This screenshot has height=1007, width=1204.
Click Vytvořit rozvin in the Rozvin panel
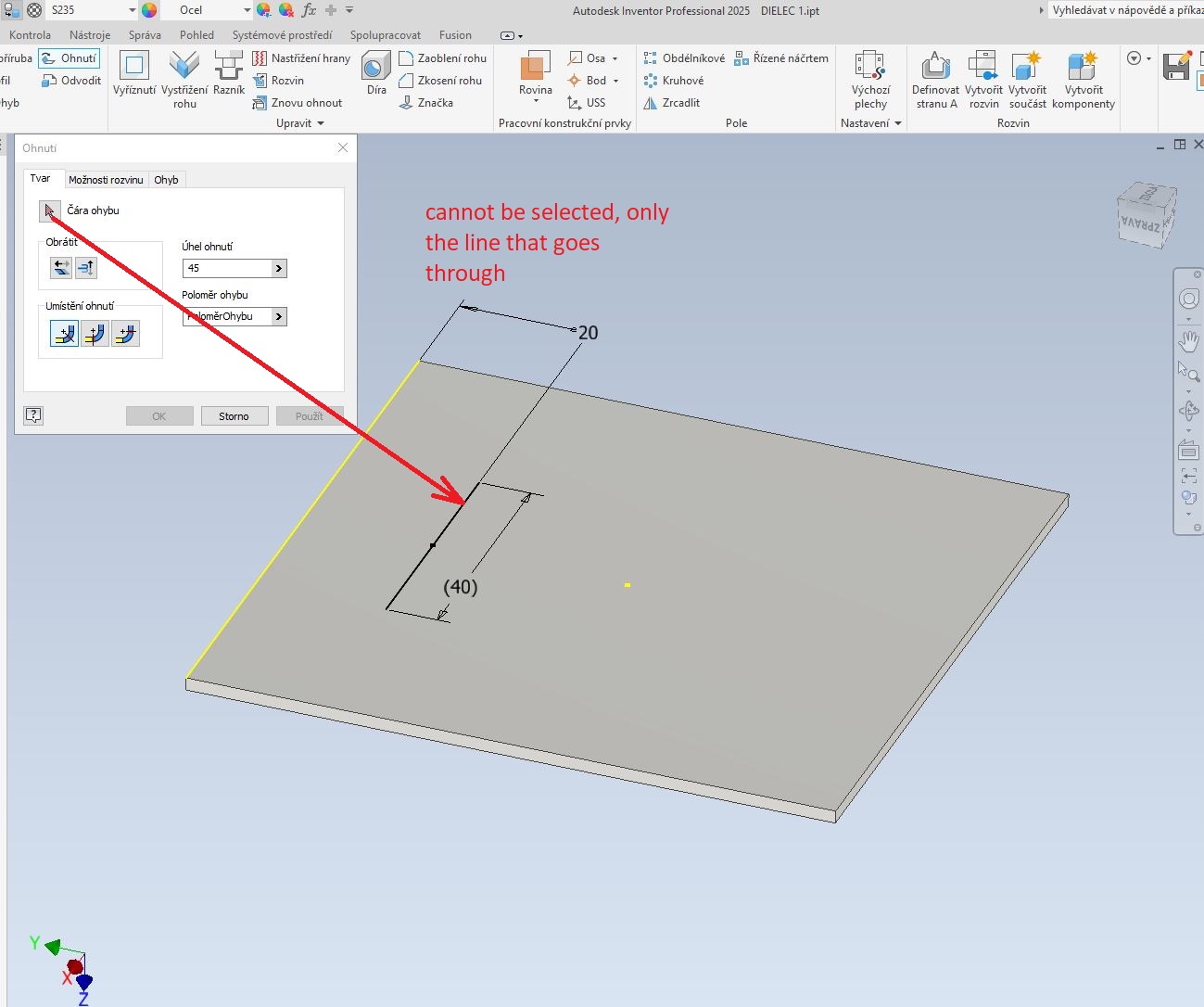point(982,79)
